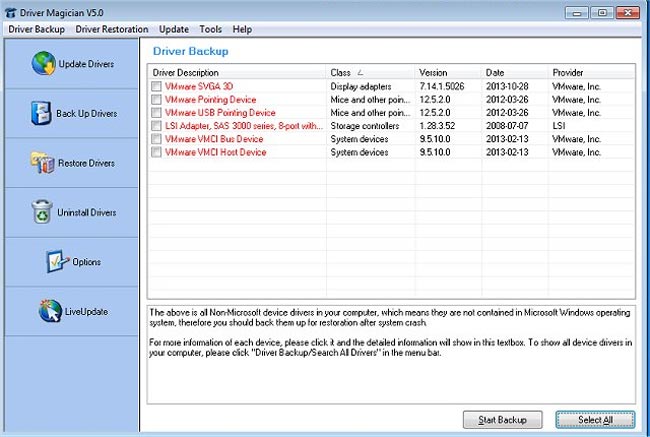Open the Driver Backup menu
The image size is (650, 437).
(x=38, y=30)
